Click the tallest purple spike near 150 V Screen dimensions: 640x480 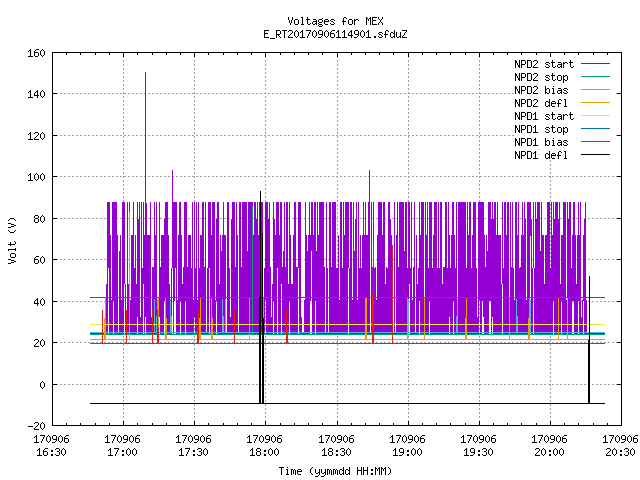pos(145,135)
